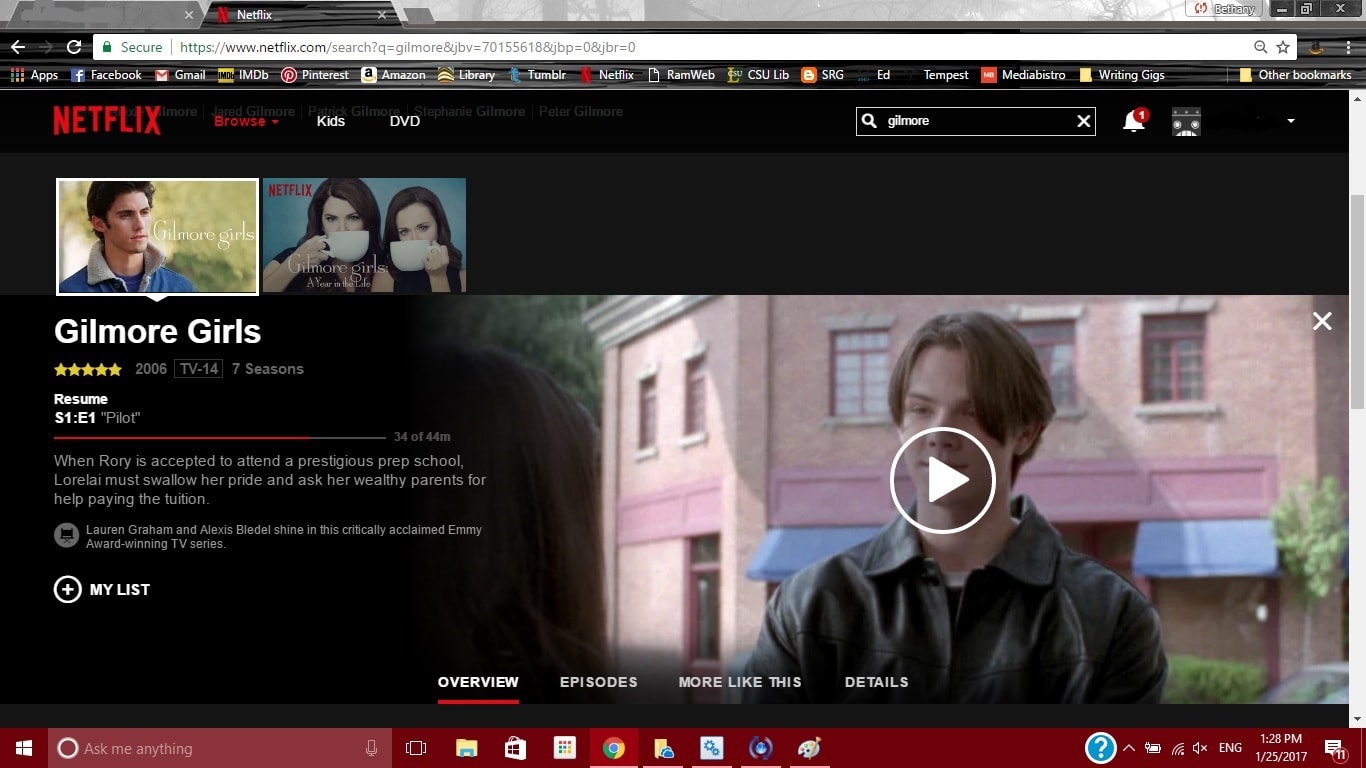Screen dimensions: 1366x768
Task: Open the More Like This tab
Action: (740, 682)
